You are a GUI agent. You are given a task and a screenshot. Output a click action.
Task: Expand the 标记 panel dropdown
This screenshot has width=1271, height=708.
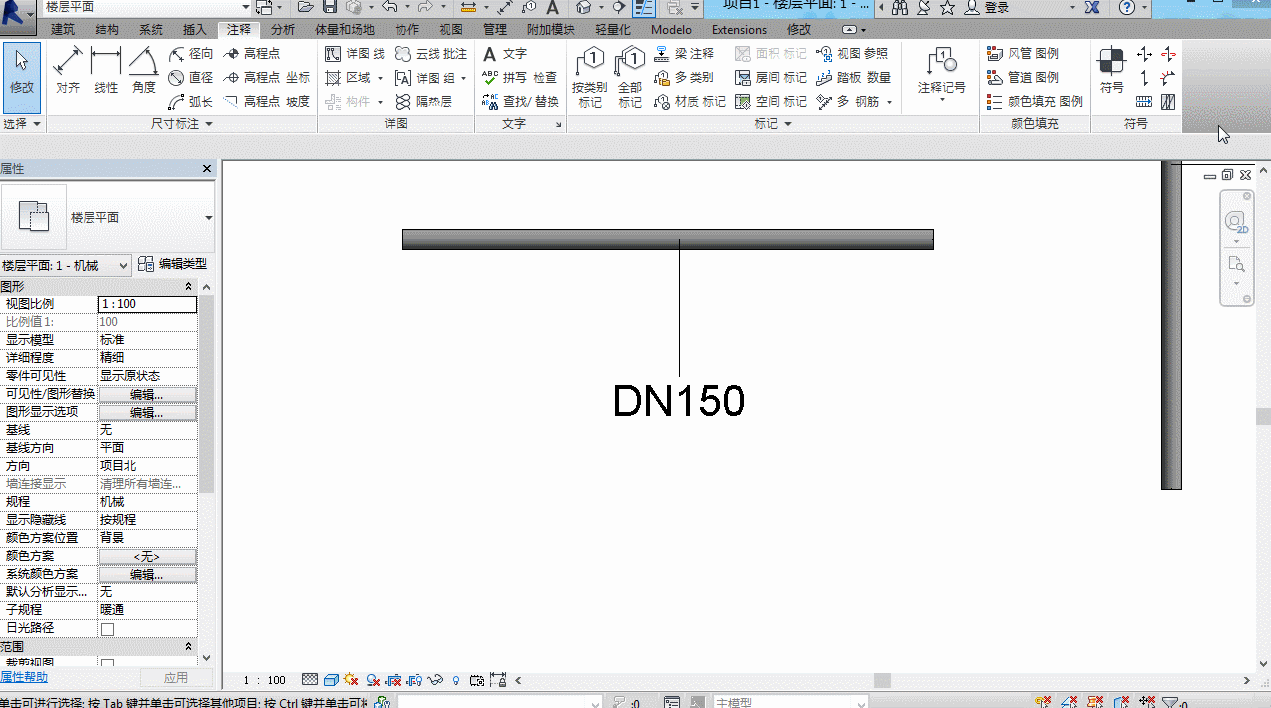tap(773, 124)
